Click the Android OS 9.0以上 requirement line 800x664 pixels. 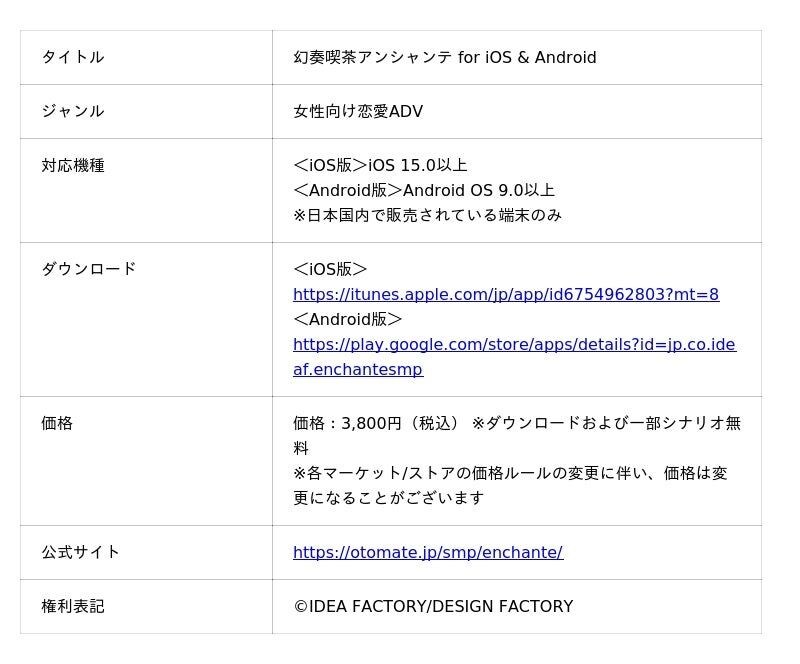424,190
